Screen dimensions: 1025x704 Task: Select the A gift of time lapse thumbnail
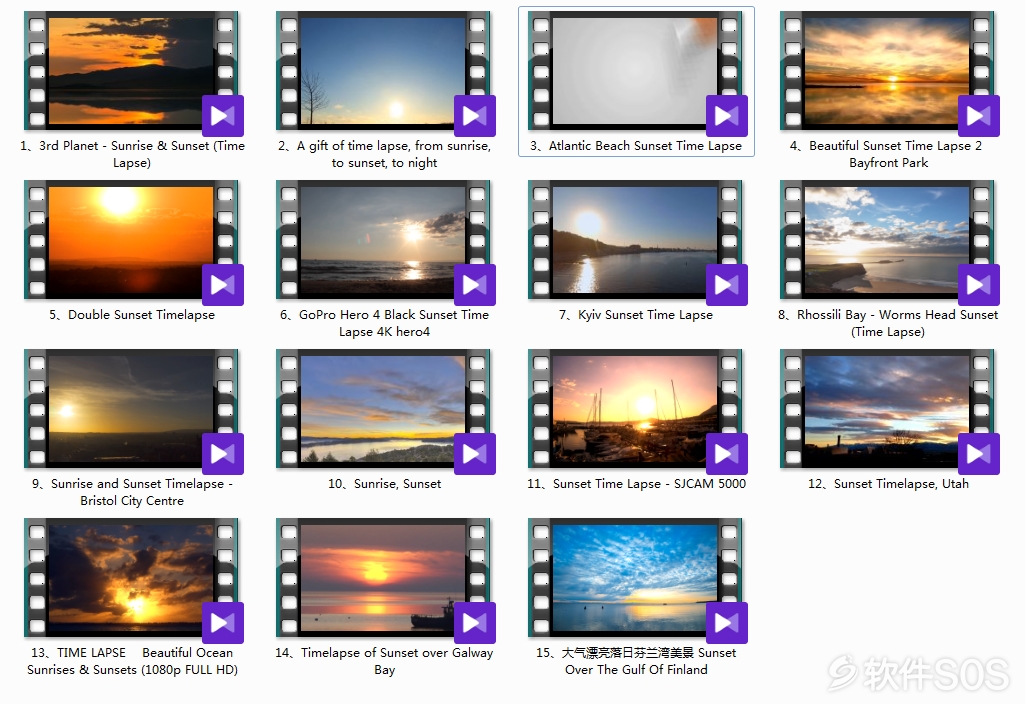pos(383,71)
